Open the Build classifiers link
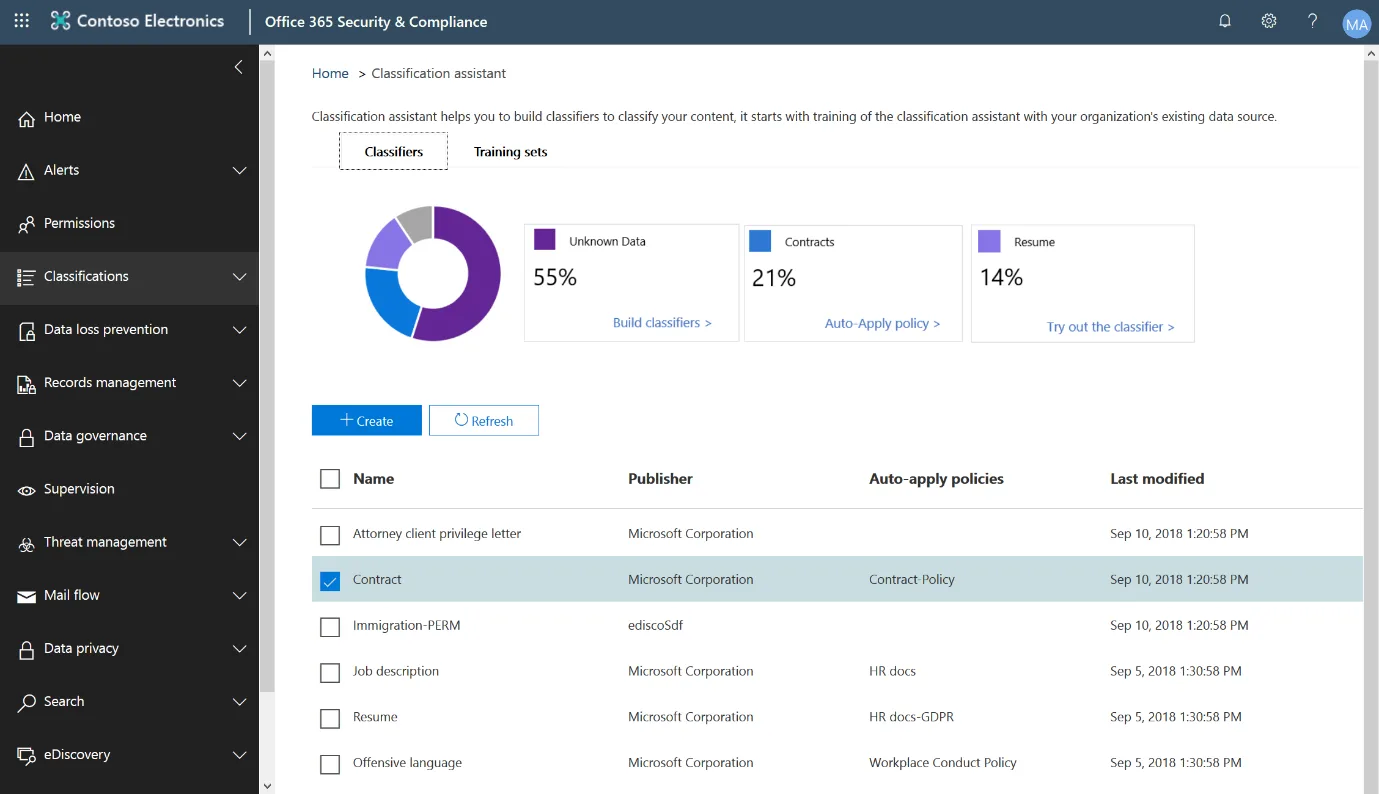This screenshot has width=1379, height=794. point(661,323)
